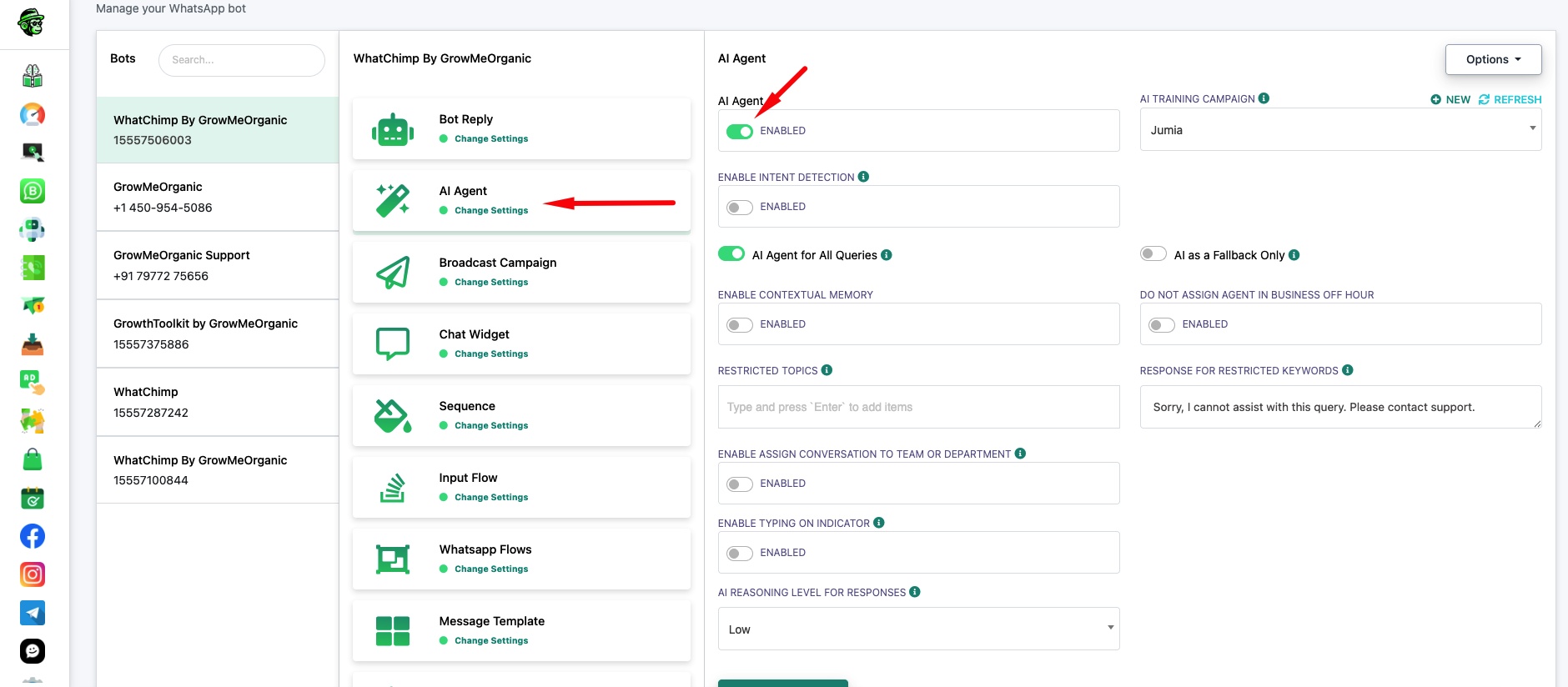Image resolution: width=1568 pixels, height=687 pixels.
Task: Enable AI as a Fallback Only toggle
Action: (1153, 254)
